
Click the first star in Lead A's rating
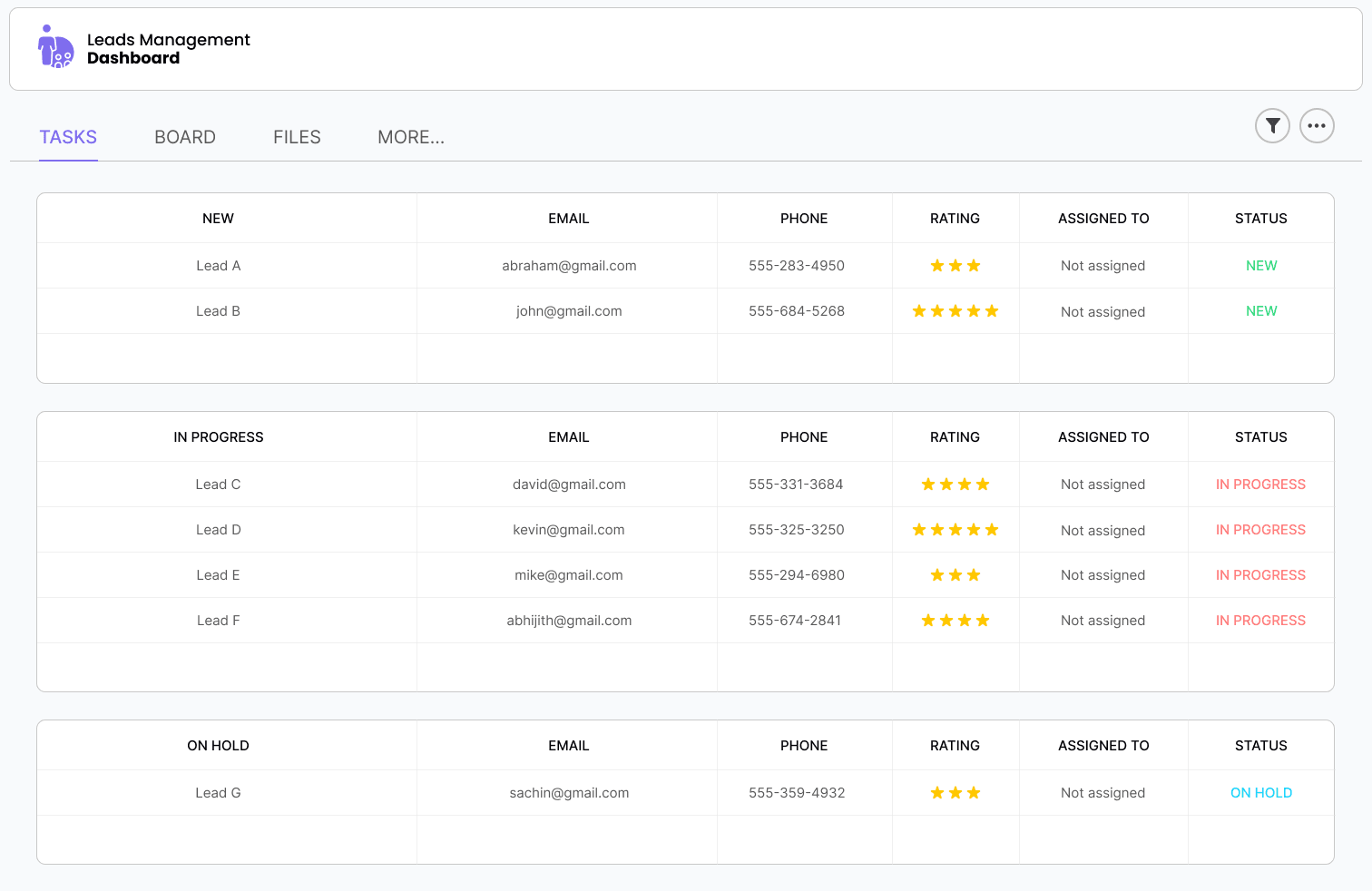pyautogui.click(x=936, y=265)
